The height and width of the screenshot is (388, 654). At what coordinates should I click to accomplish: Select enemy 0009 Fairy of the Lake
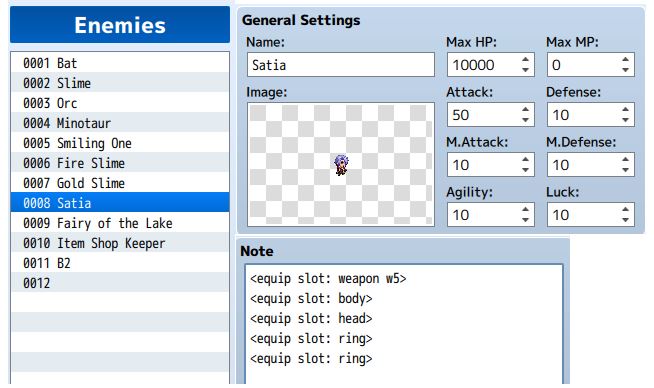tap(120, 223)
